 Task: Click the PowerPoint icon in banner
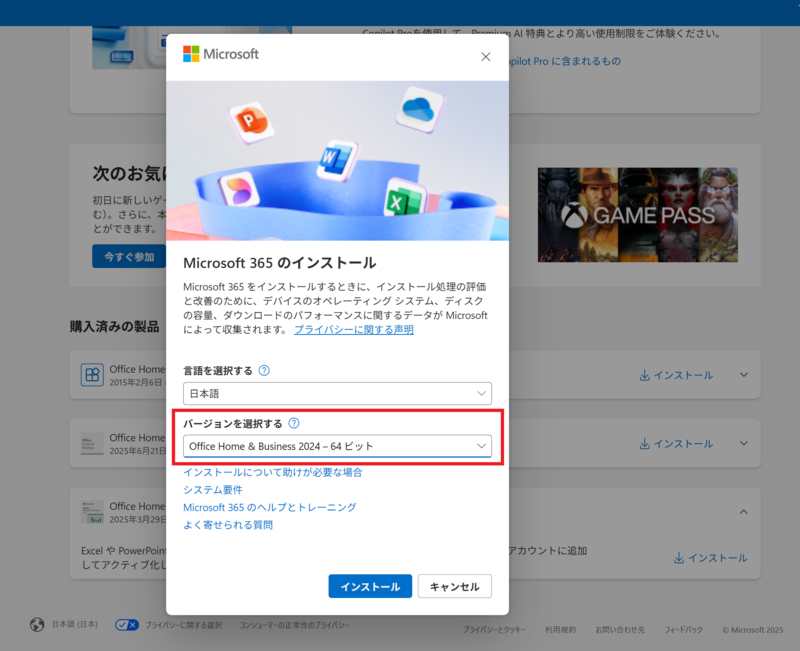click(249, 122)
